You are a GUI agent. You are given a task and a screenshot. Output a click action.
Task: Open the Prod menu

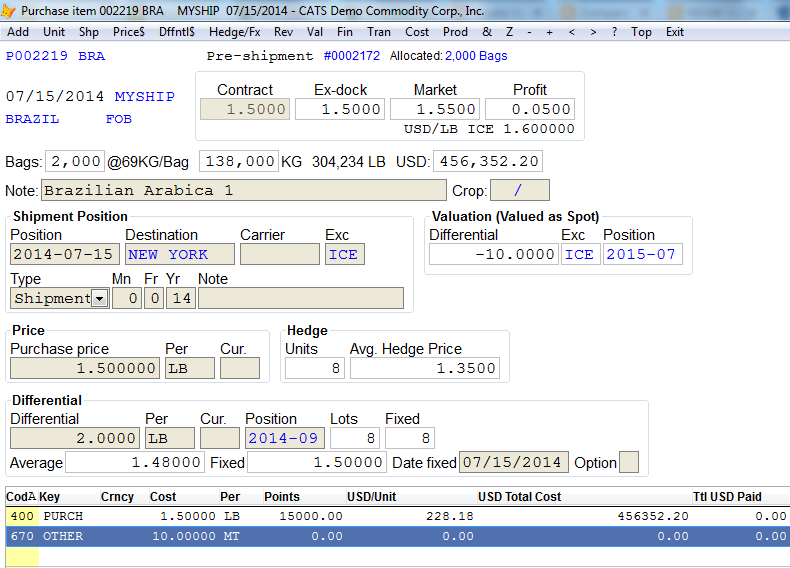click(x=455, y=32)
